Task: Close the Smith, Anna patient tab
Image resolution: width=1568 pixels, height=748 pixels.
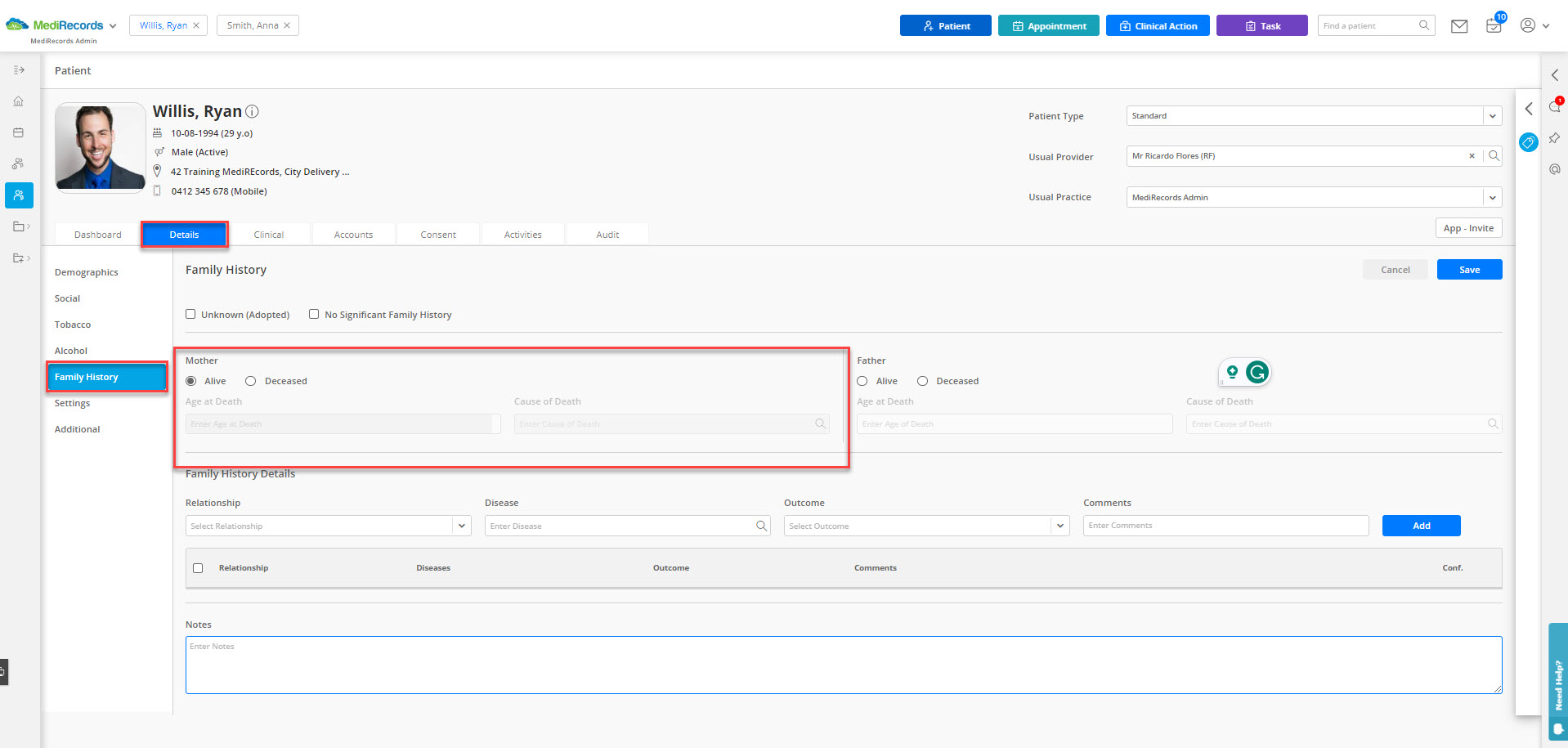Action: pos(287,25)
